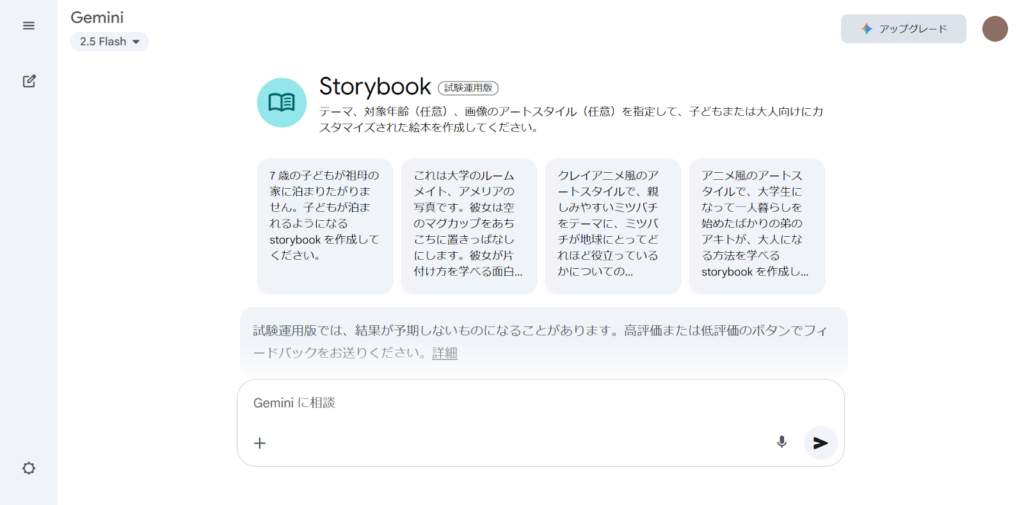This screenshot has width=1024, height=505.
Task: Choose the roommate アメリア mug prompt card
Action: click(x=468, y=226)
